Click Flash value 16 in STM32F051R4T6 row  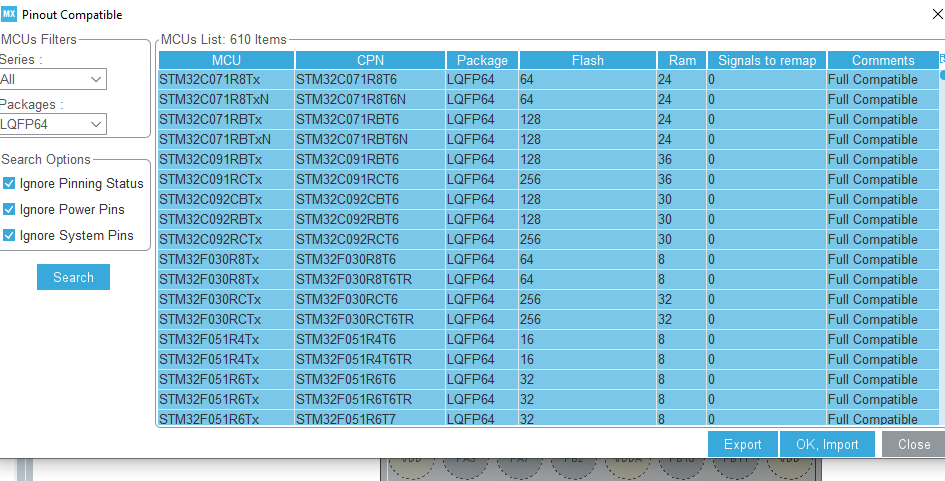(588, 339)
